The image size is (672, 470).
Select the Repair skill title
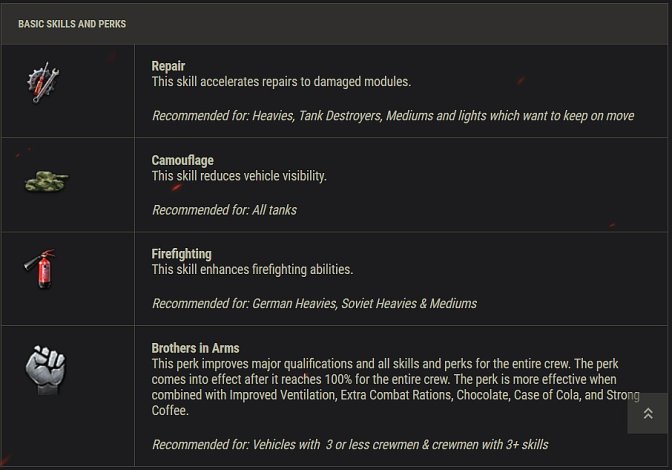(x=168, y=66)
